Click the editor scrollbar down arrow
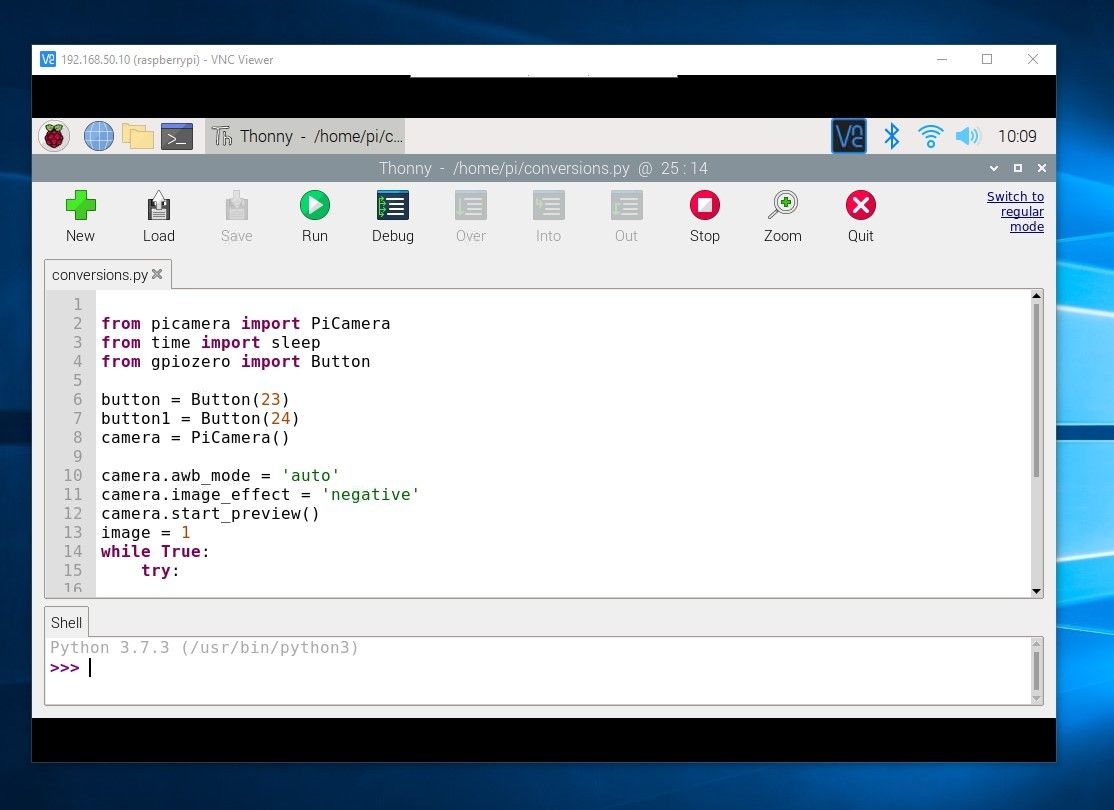 (x=1037, y=591)
